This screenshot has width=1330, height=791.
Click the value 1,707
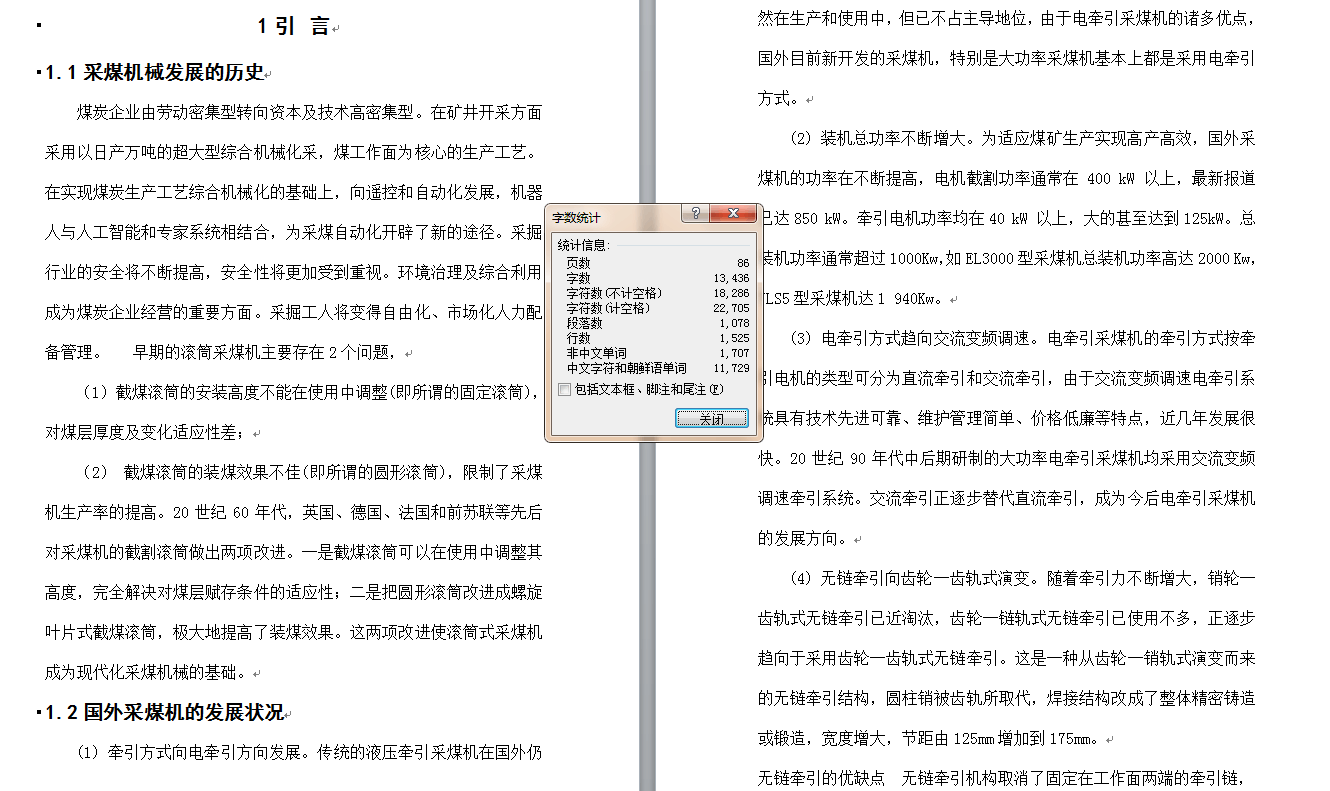[x=734, y=353]
